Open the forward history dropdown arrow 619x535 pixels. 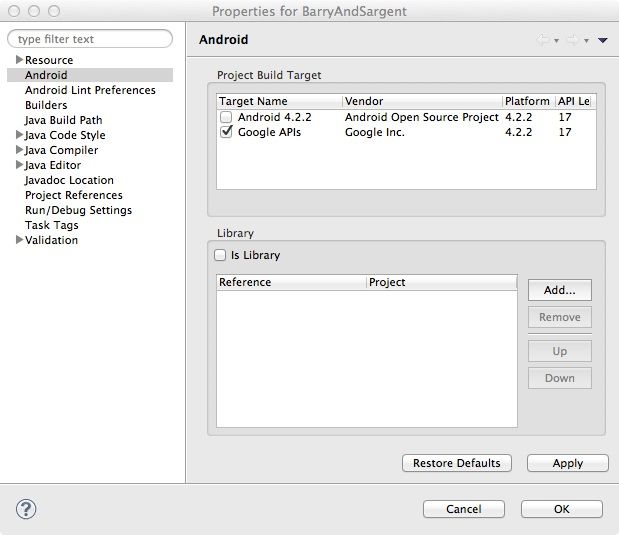click(x=586, y=41)
